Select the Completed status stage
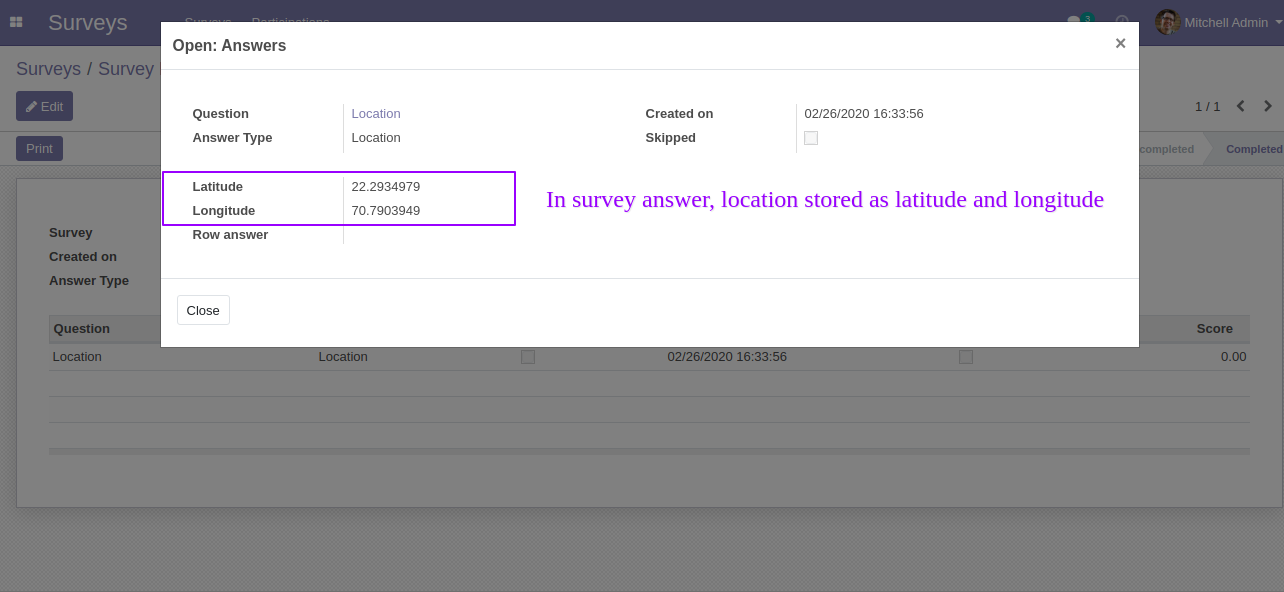Image resolution: width=1284 pixels, height=592 pixels. [1253, 149]
